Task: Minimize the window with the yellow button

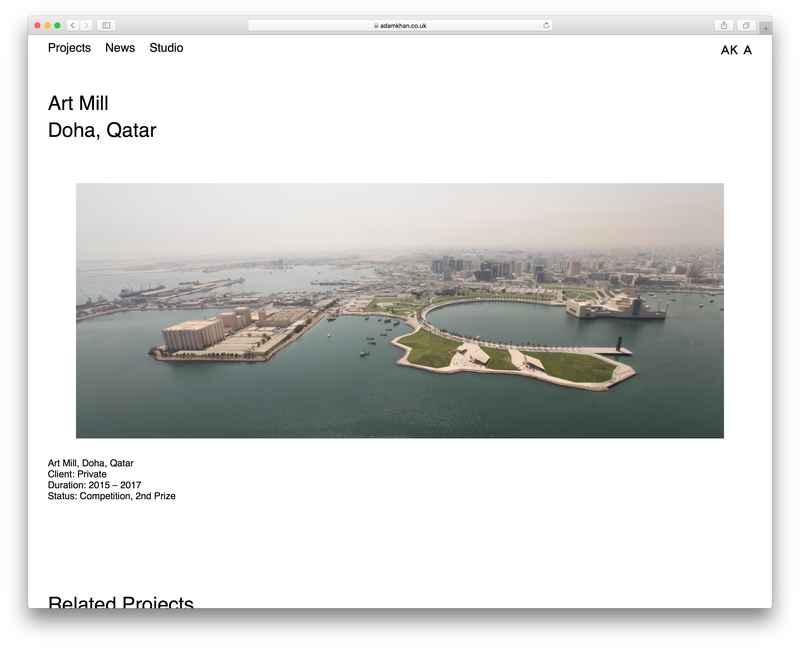Action: (x=47, y=26)
